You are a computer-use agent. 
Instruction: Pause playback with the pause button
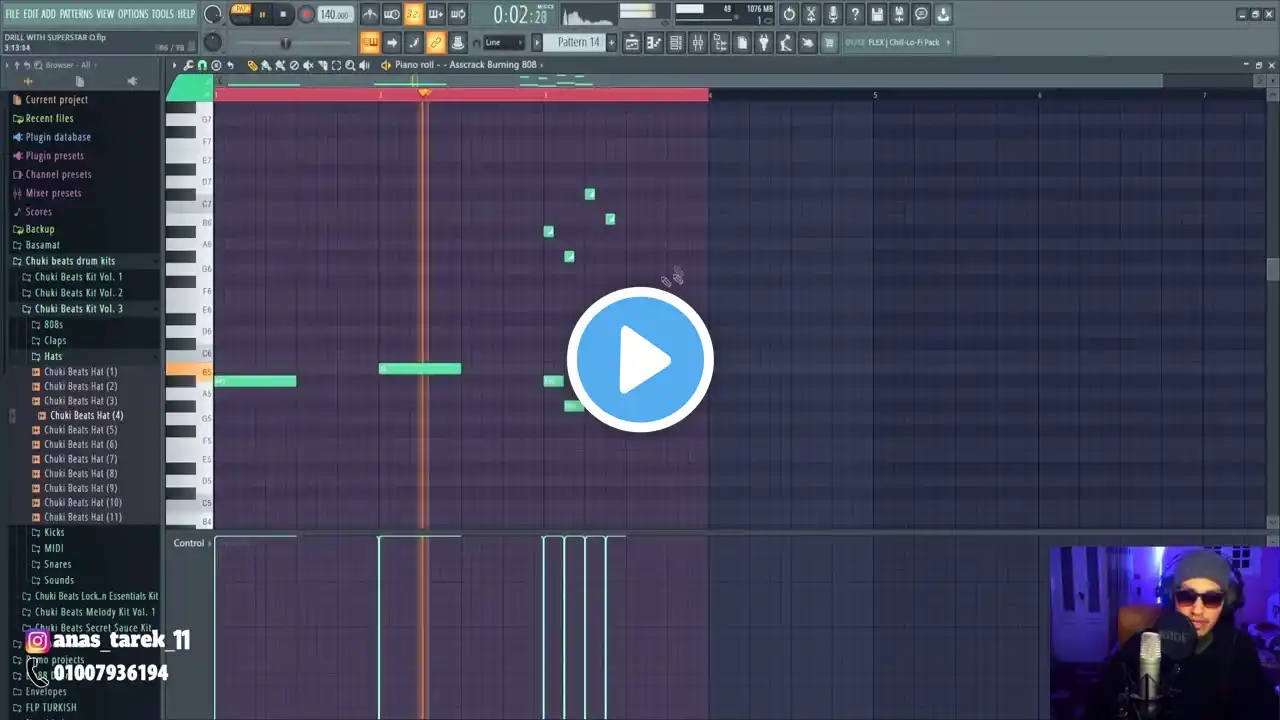(x=262, y=14)
